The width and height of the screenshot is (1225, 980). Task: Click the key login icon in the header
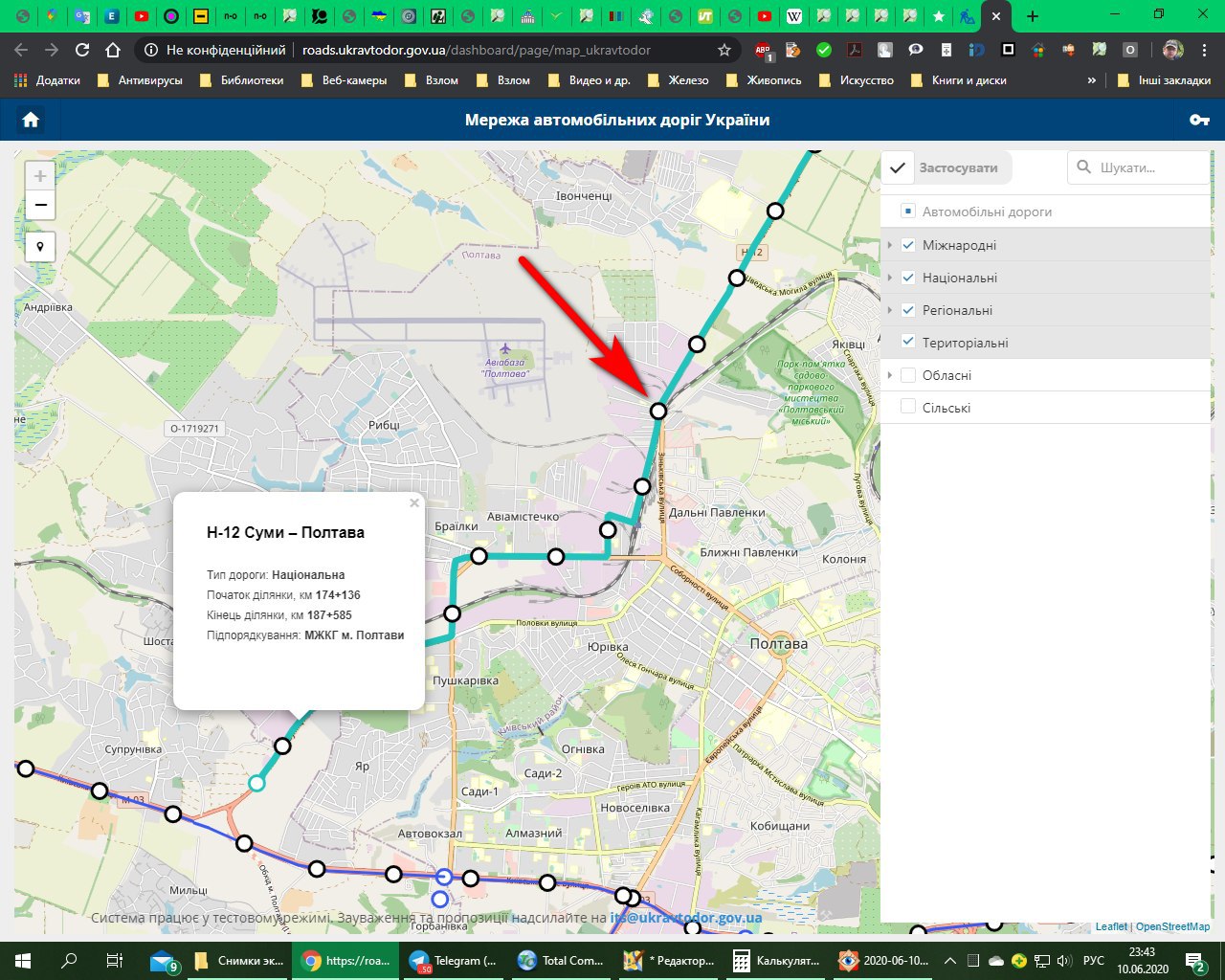[x=1199, y=120]
